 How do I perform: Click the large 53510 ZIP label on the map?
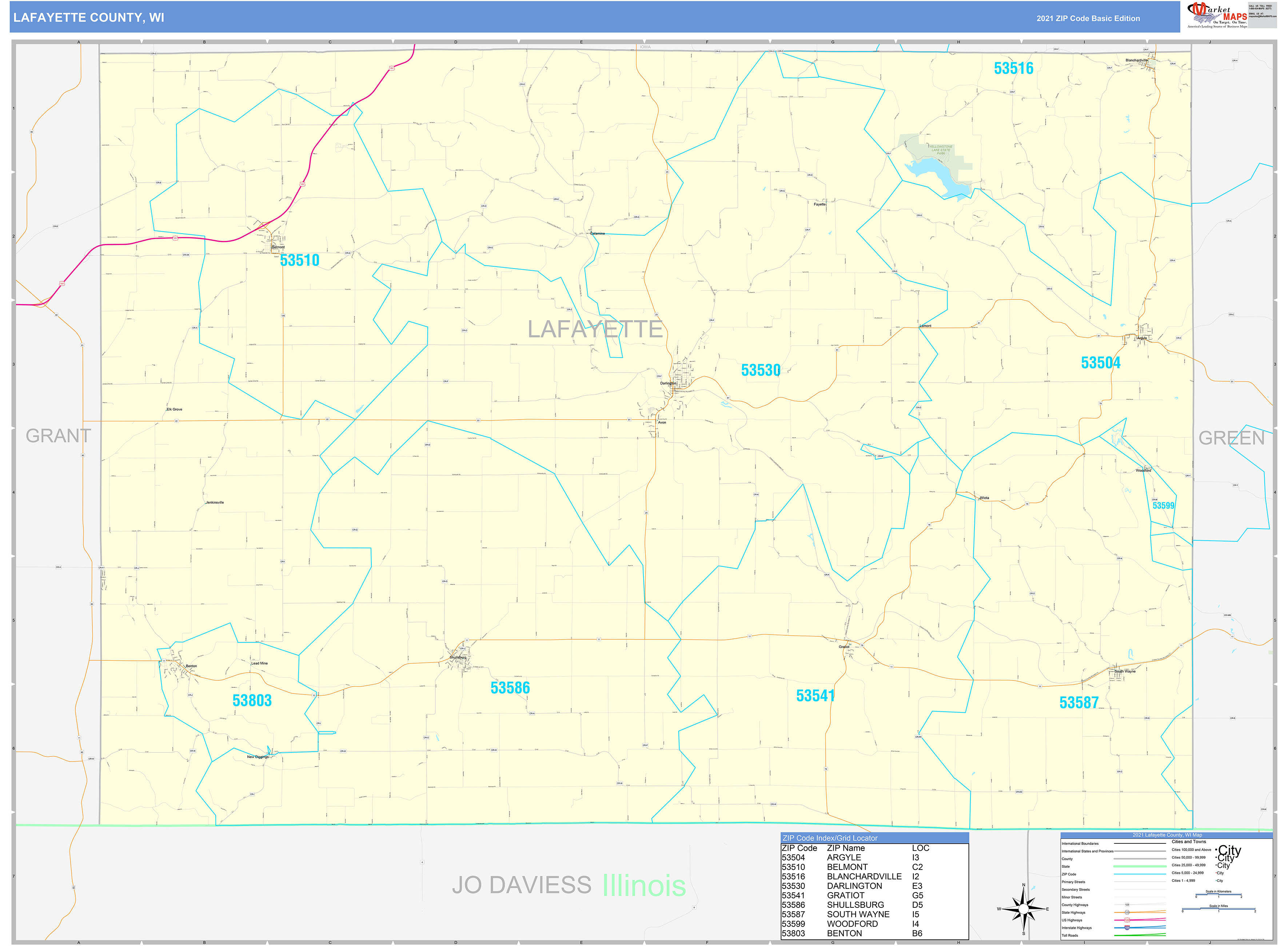[299, 261]
